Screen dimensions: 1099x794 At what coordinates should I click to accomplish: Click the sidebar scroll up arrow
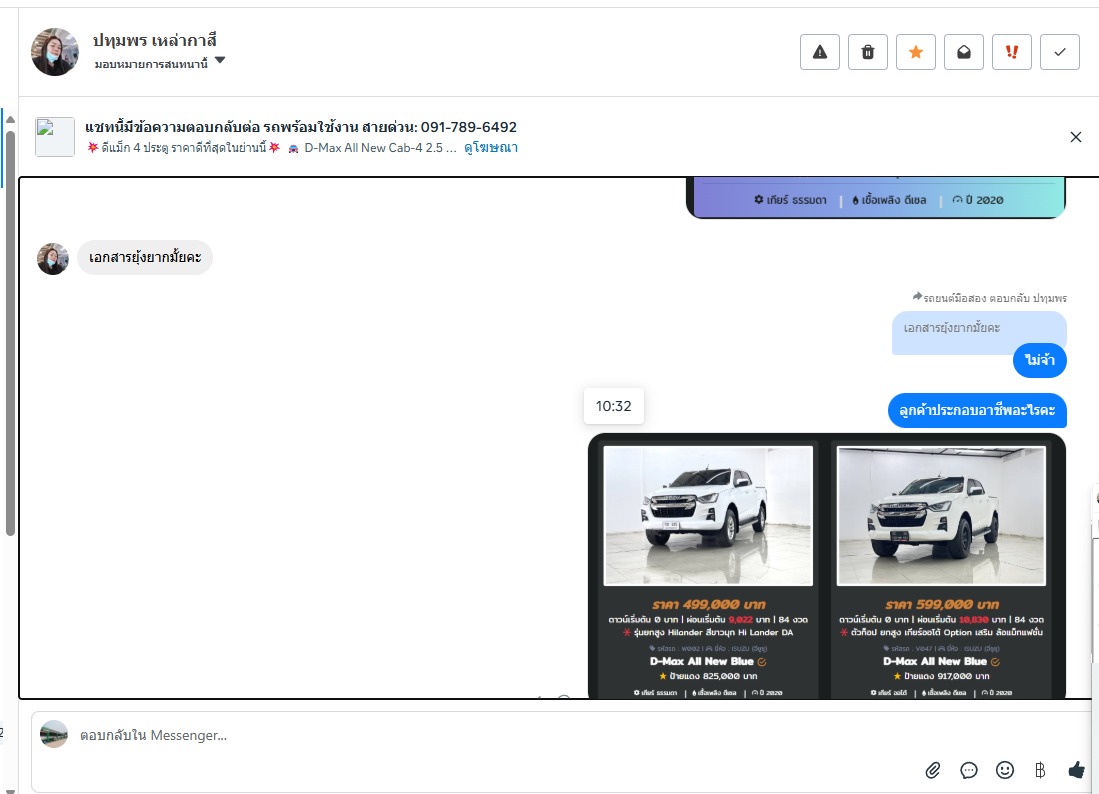10,119
